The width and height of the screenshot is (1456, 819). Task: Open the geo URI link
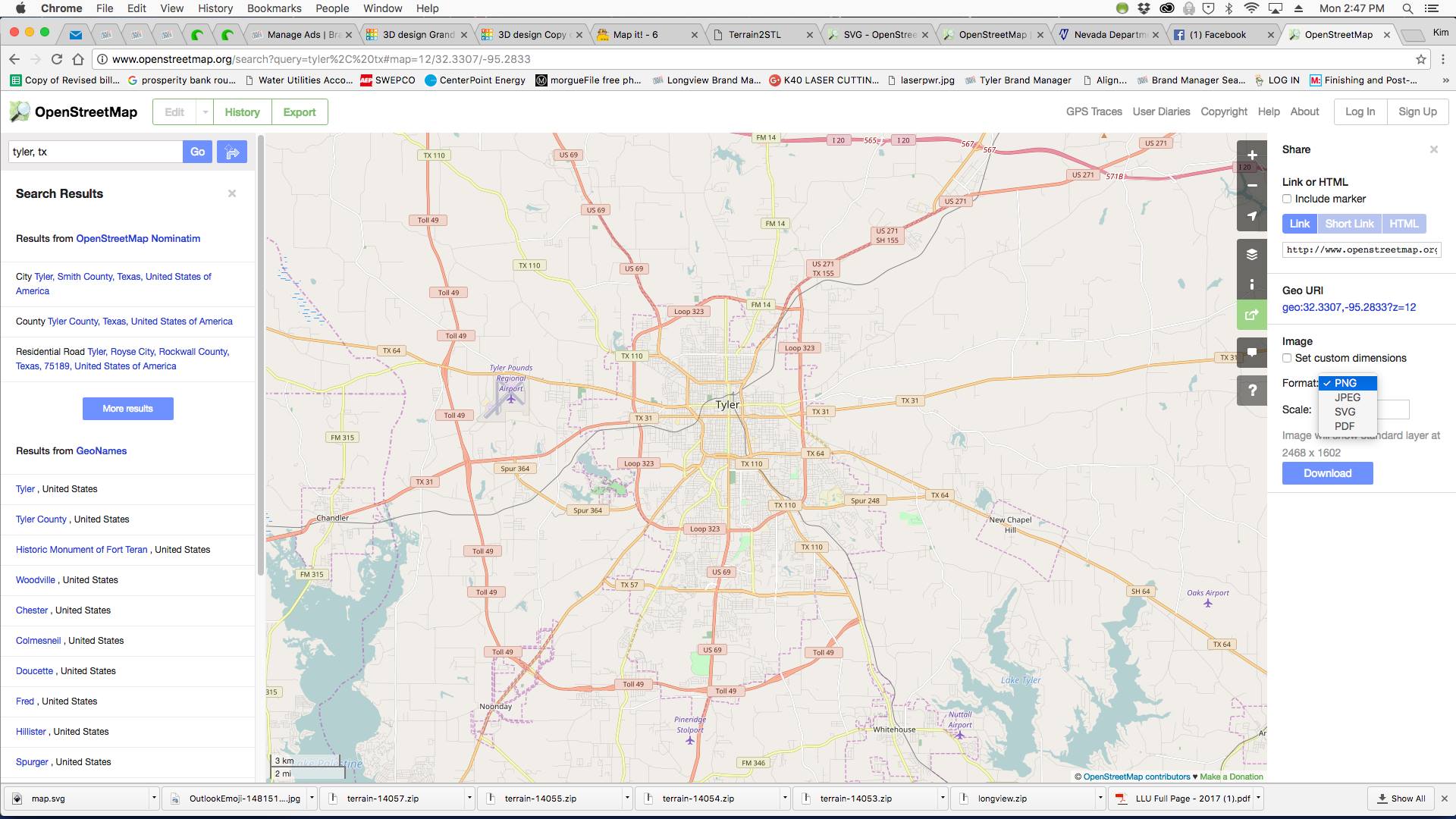click(1348, 307)
